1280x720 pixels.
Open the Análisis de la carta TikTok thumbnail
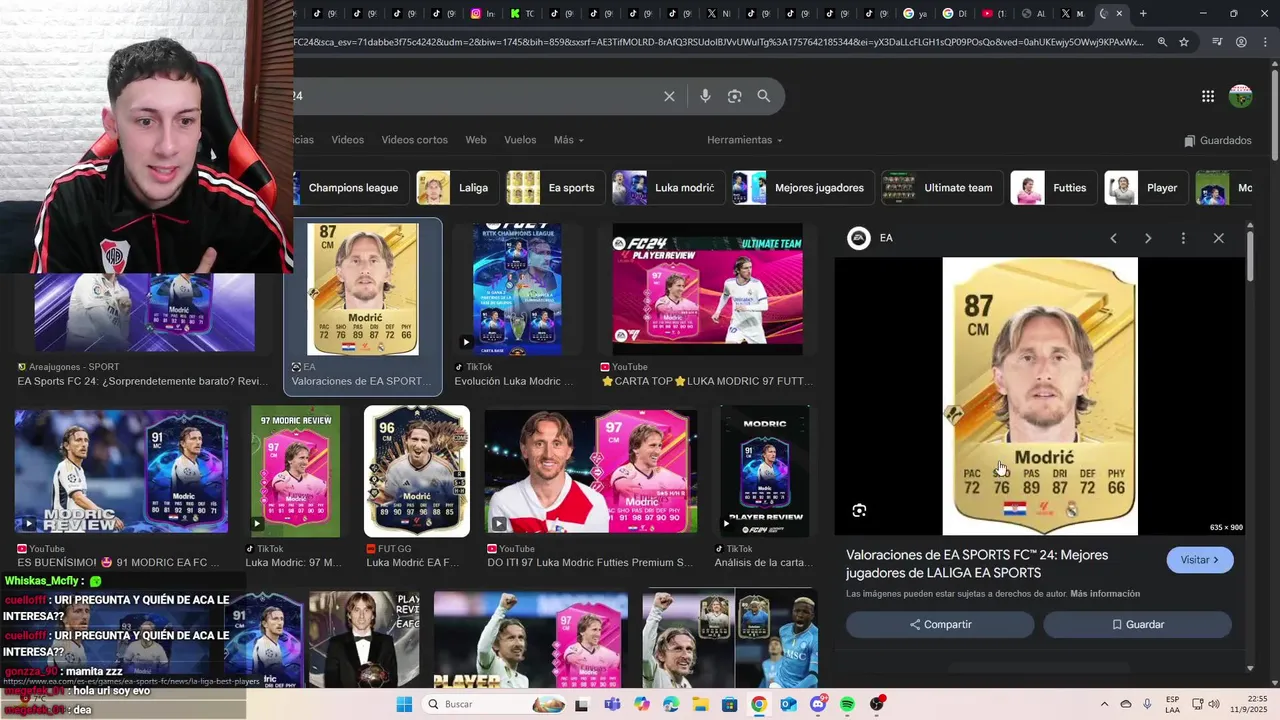point(765,471)
